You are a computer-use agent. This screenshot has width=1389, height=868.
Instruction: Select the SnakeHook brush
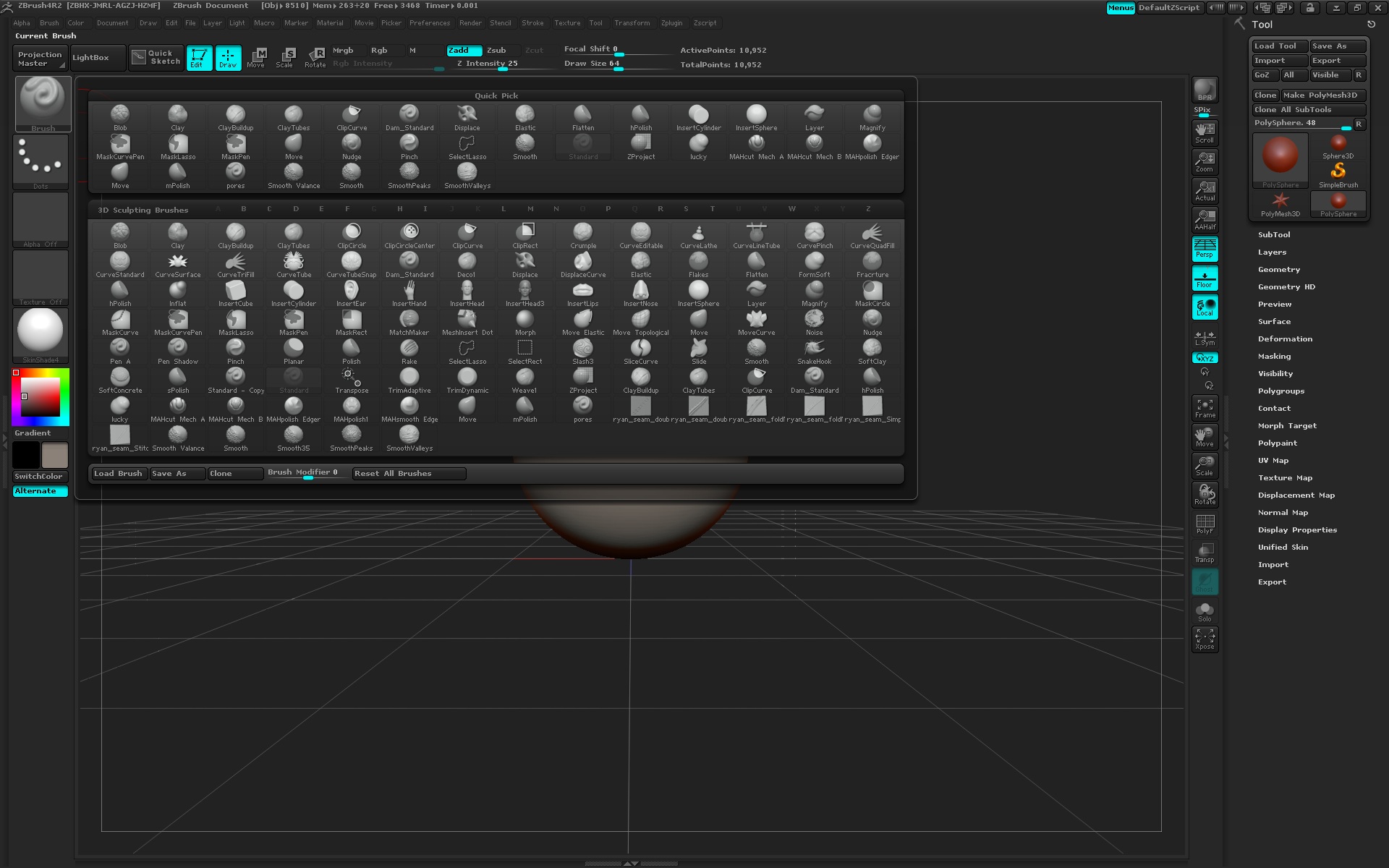pos(815,352)
